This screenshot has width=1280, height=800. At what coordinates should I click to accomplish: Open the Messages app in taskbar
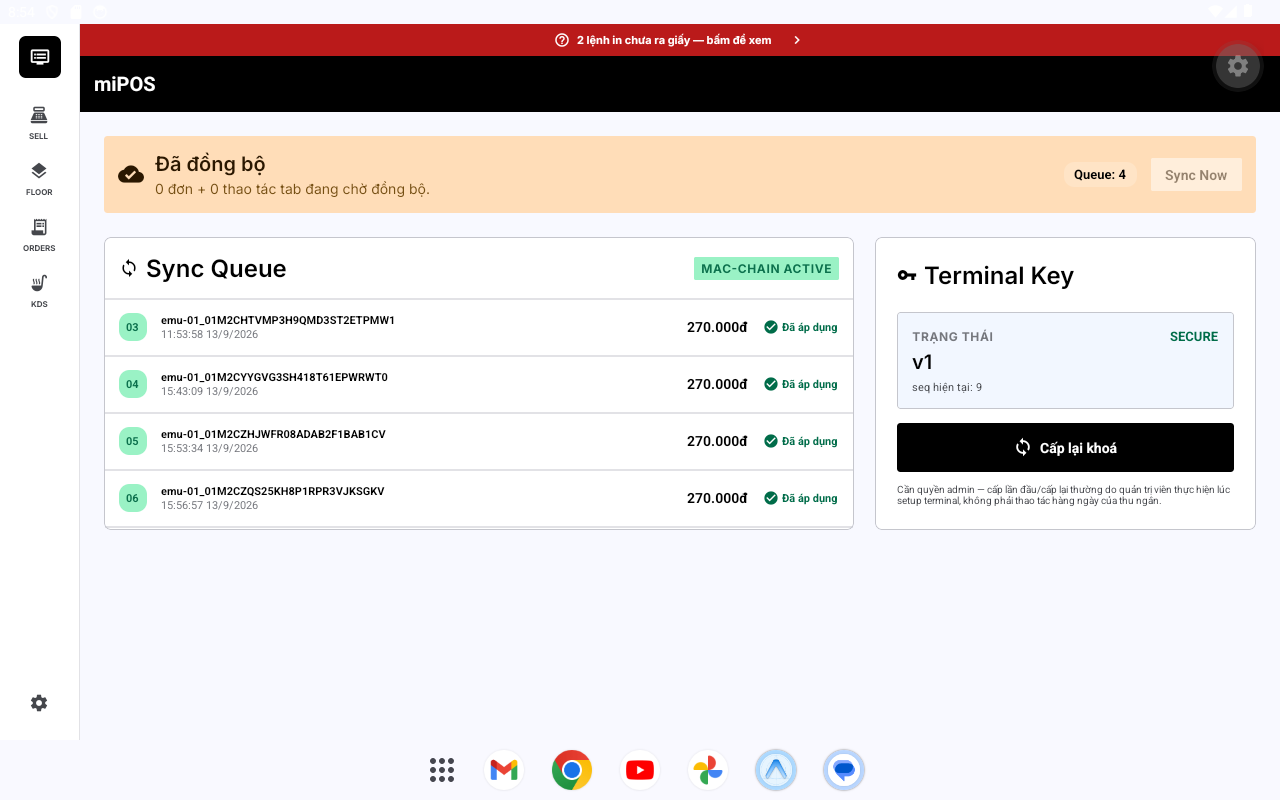pos(844,770)
